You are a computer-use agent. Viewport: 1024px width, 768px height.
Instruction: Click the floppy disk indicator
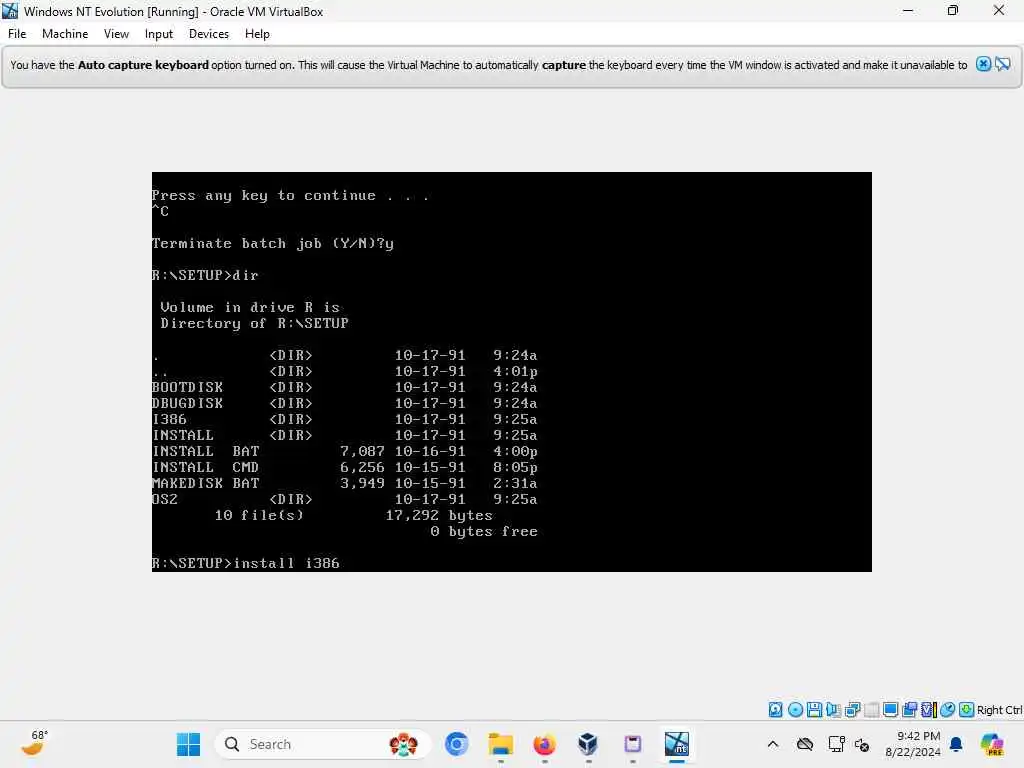tap(814, 709)
